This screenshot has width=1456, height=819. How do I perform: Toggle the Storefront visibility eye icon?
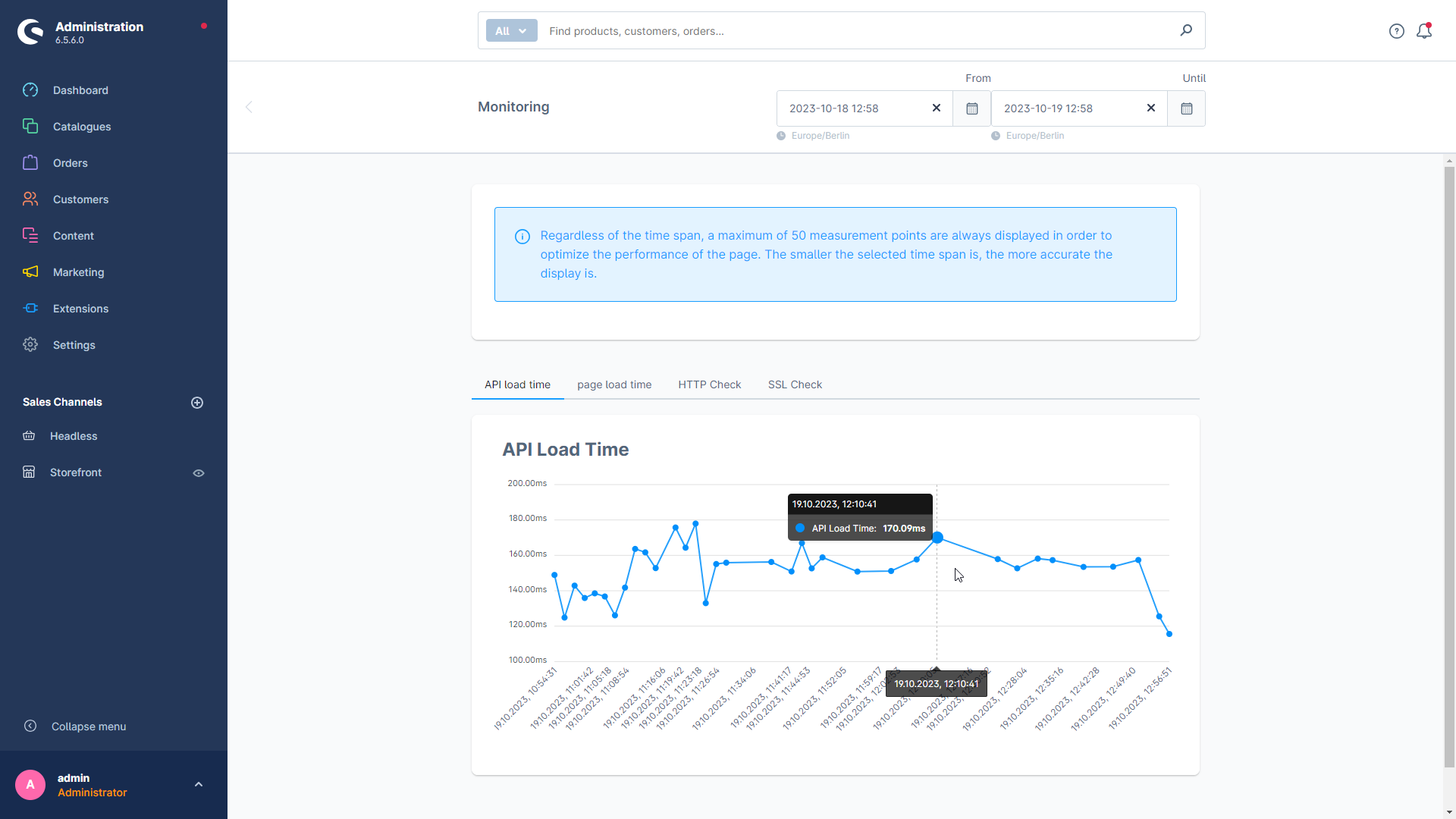[x=198, y=472]
